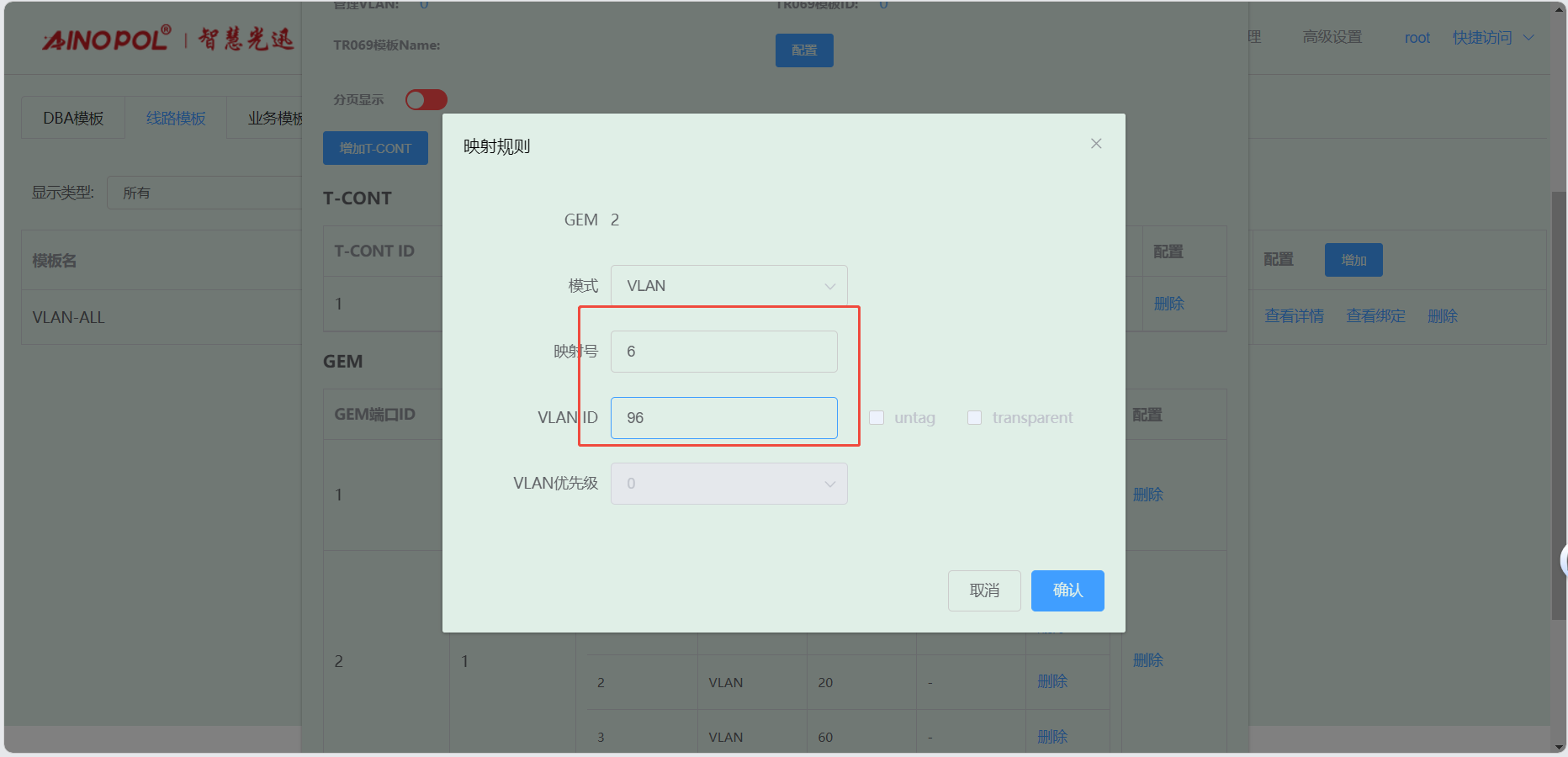
Task: Click the 映射号 input field
Action: pyautogui.click(x=723, y=352)
